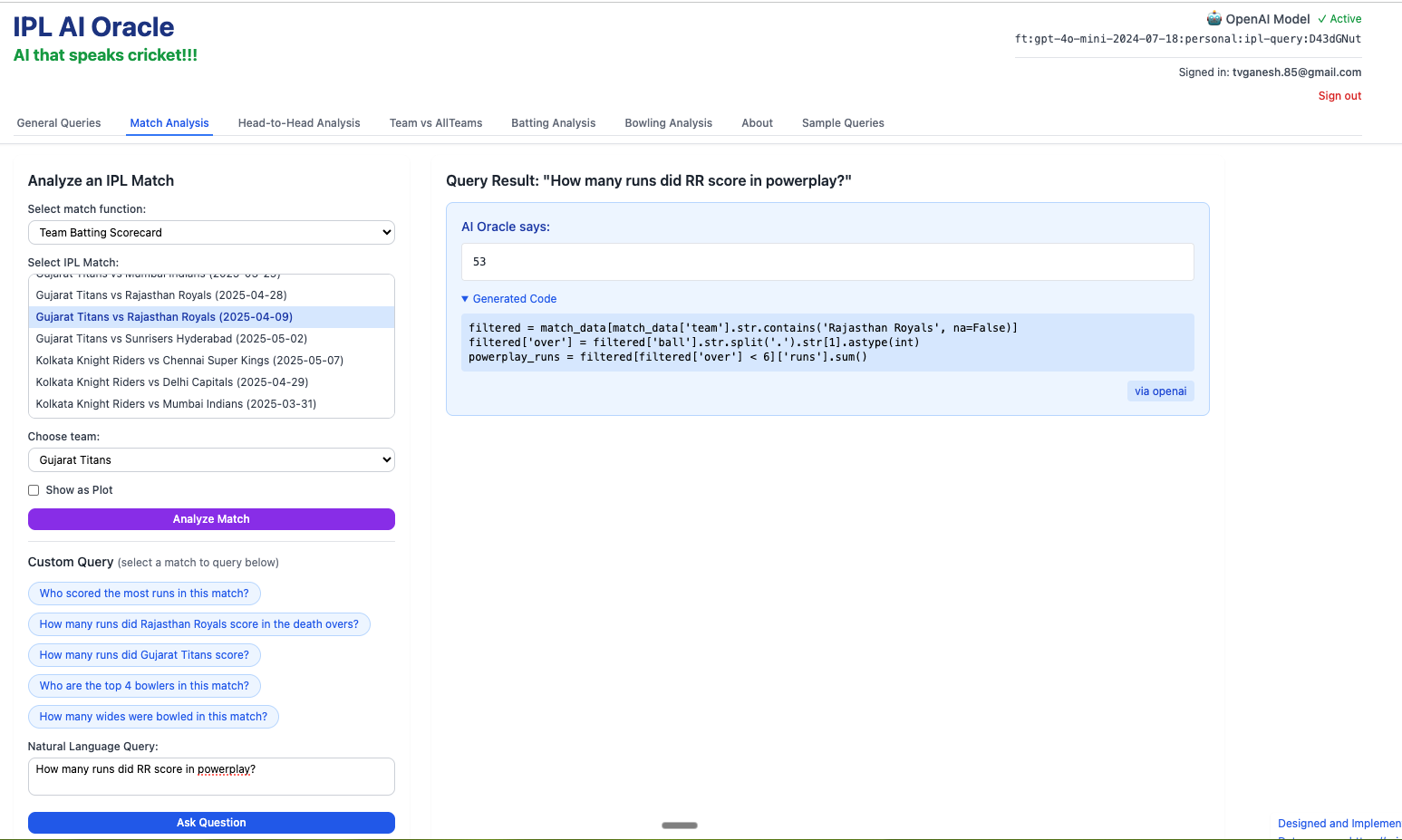Screen dimensions: 1402x840
Task: Sign out of the account
Action: coord(1339,96)
